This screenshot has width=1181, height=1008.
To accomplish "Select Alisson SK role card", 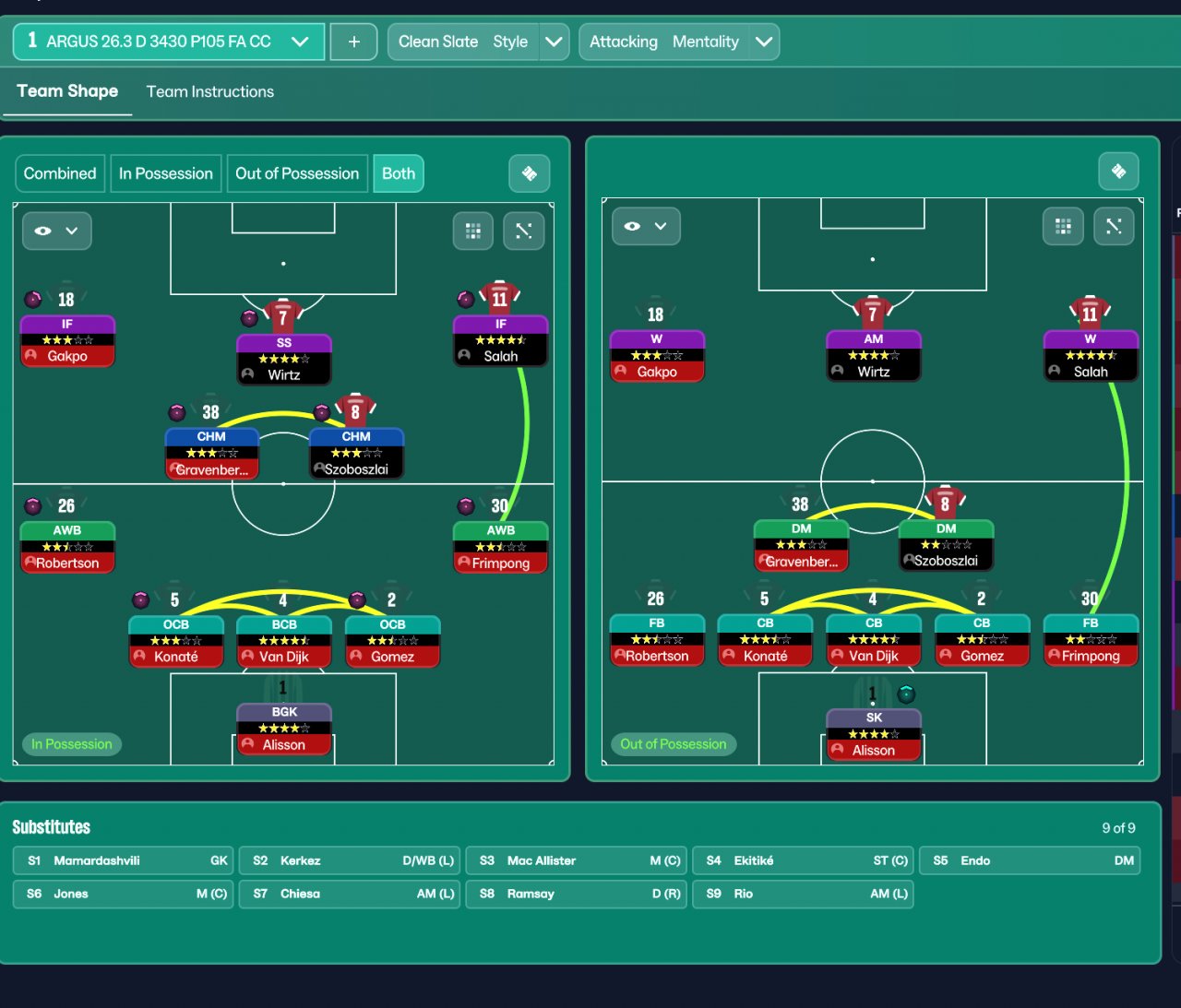I will click(874, 735).
